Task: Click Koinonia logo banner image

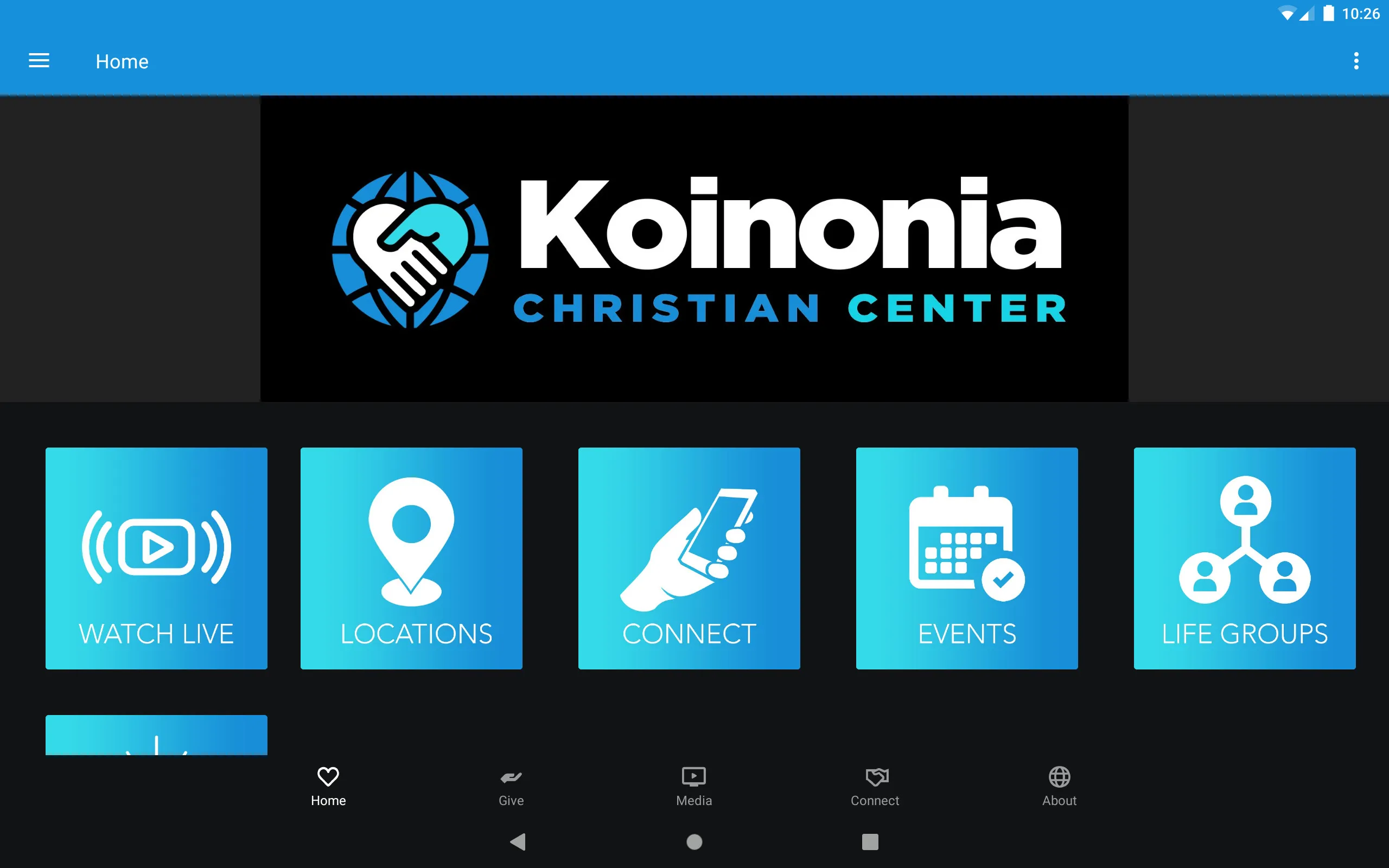Action: click(695, 247)
